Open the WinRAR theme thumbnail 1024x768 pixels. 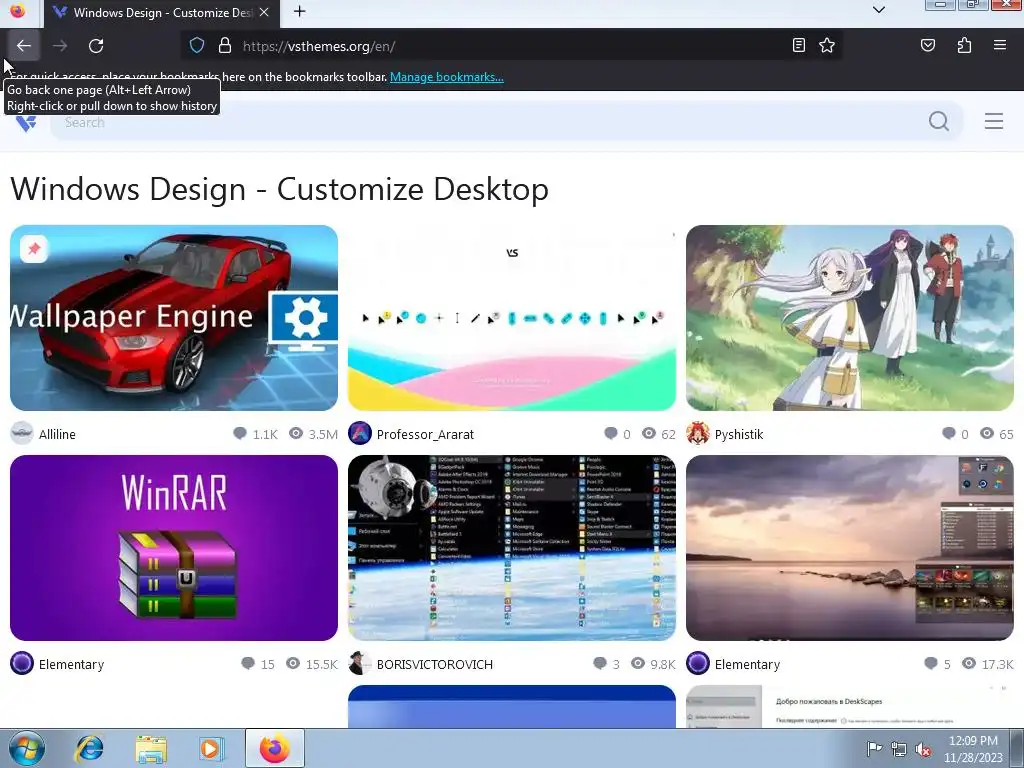coord(174,548)
